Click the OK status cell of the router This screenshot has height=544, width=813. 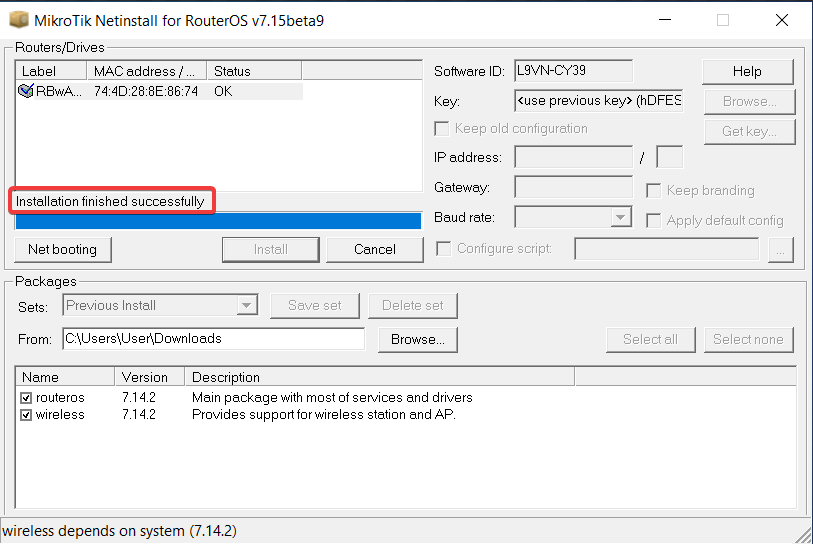223,91
